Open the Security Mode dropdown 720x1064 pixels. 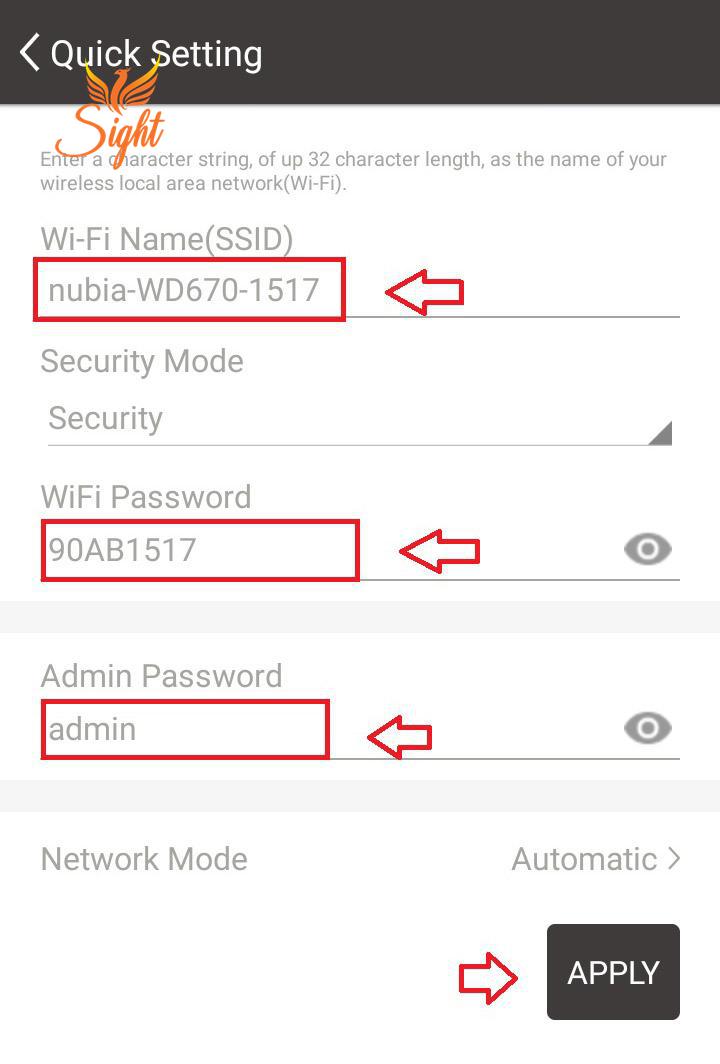pos(360,418)
